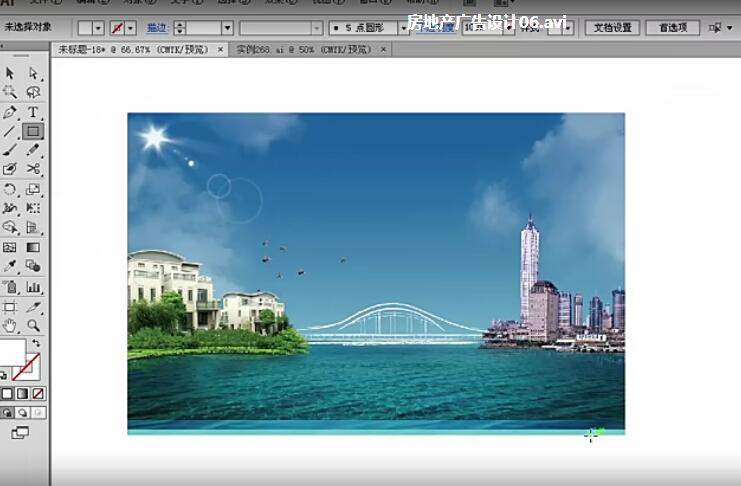Select the Eyedropper tool
Image resolution: width=741 pixels, height=486 pixels.
click(10, 266)
